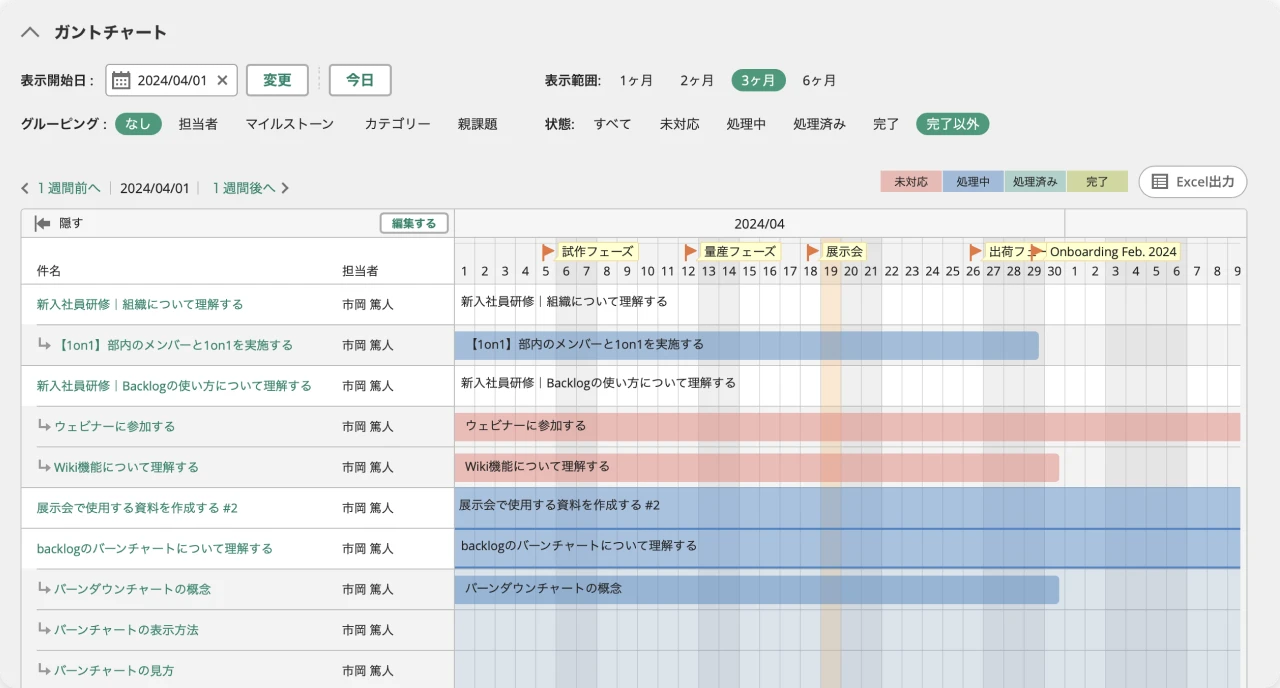Image resolution: width=1280 pixels, height=688 pixels.
Task: Group the chart by 担当者
Action: [198, 124]
